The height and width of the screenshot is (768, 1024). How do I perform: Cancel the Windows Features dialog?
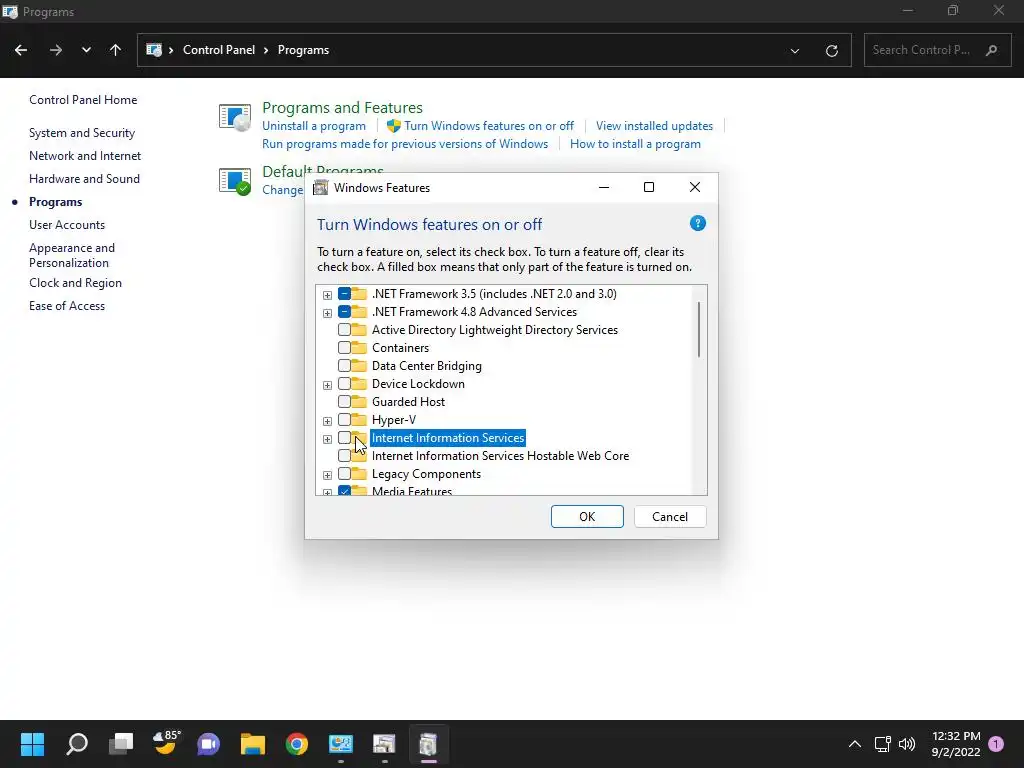point(670,517)
